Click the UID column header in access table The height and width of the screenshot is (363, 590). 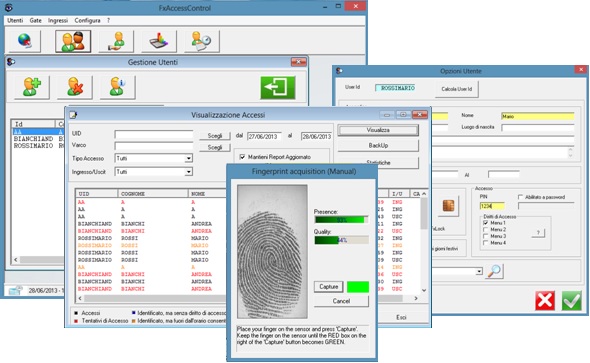(x=97, y=194)
